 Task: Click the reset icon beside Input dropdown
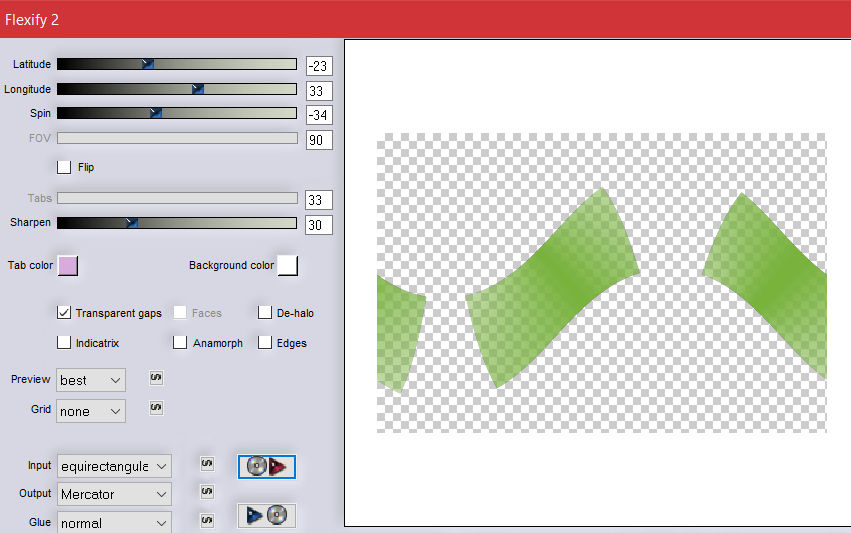pyautogui.click(x=207, y=464)
